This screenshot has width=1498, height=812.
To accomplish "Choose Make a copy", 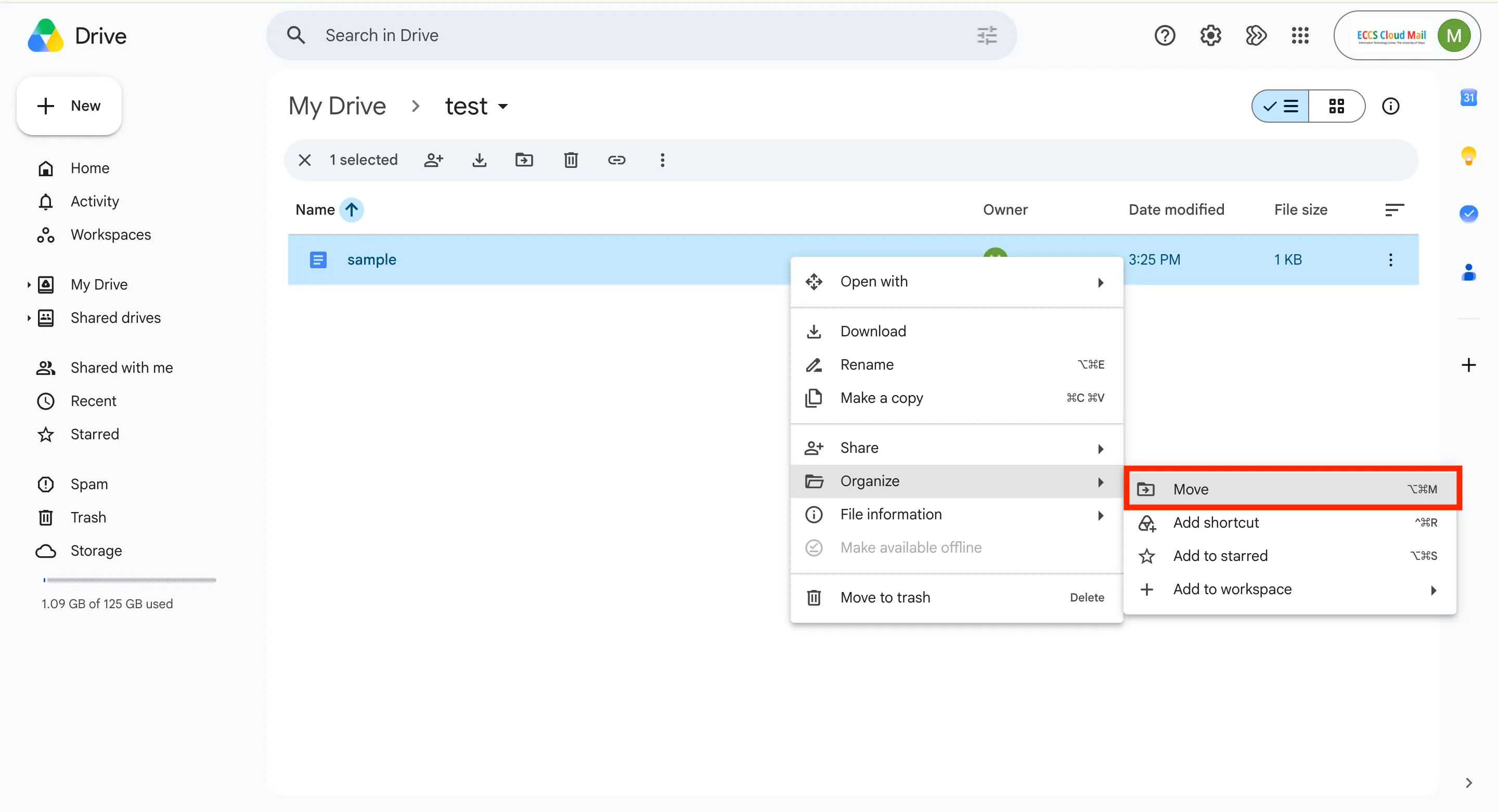I will pyautogui.click(x=956, y=398).
